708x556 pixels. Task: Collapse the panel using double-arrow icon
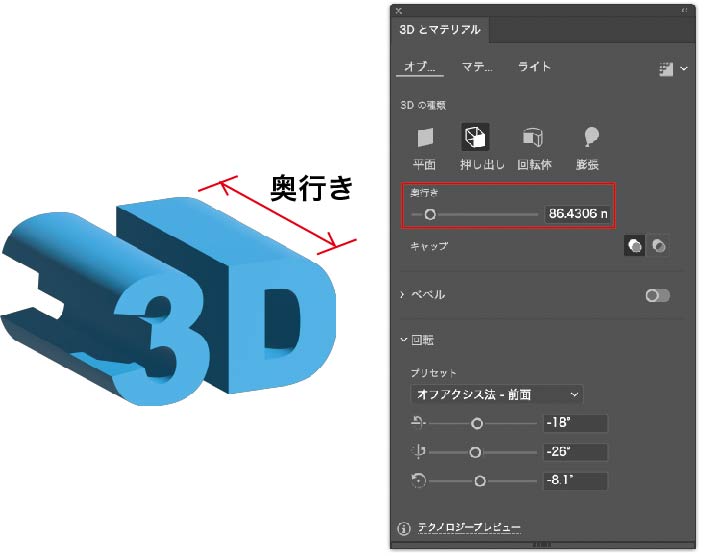click(684, 10)
